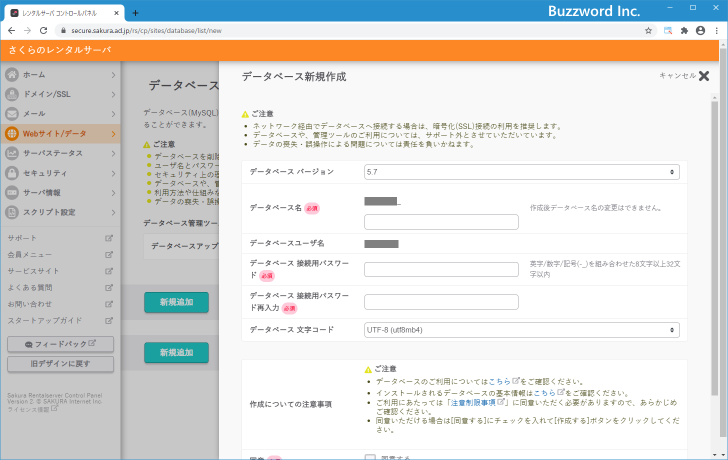This screenshot has width=728, height=460.
Task: Click the キャンセル link
Action: tap(677, 76)
